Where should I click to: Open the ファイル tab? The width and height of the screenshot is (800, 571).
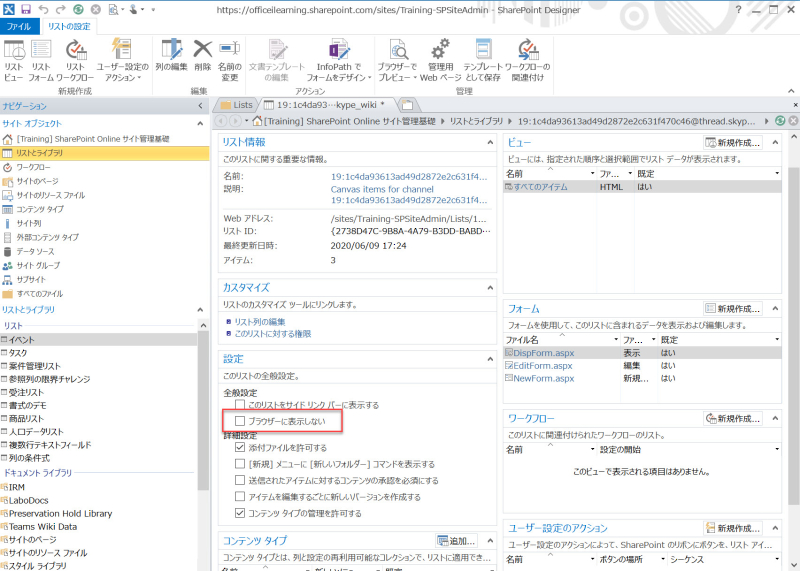(x=19, y=27)
